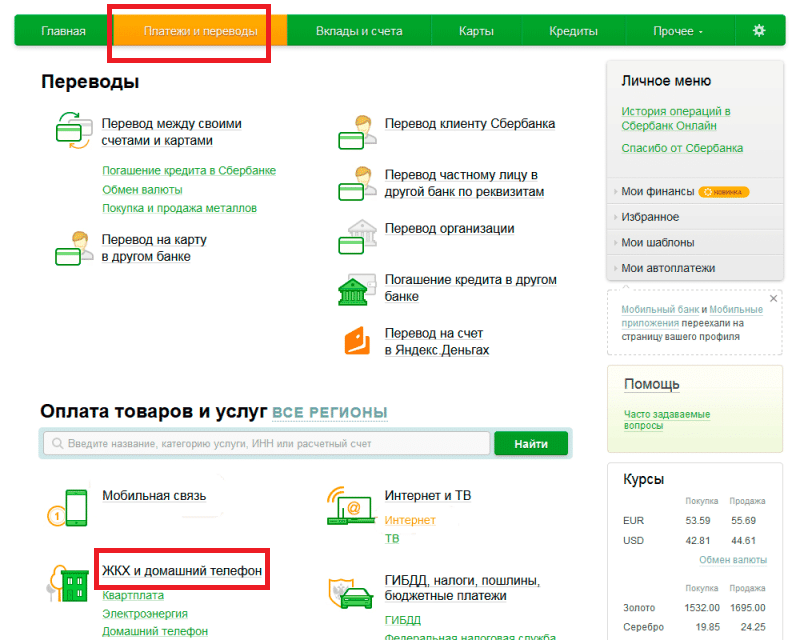Open Часто задаваемые вопросы link
800x640 pixels.
coord(667,420)
